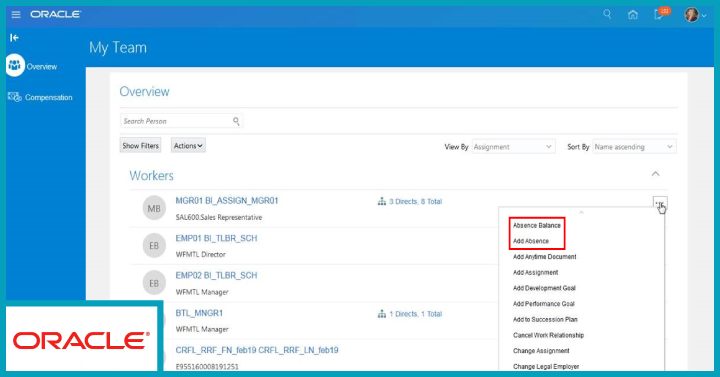Open org chart icon for BTL_MNGR1
This screenshot has height=377, width=720.
(x=382, y=314)
